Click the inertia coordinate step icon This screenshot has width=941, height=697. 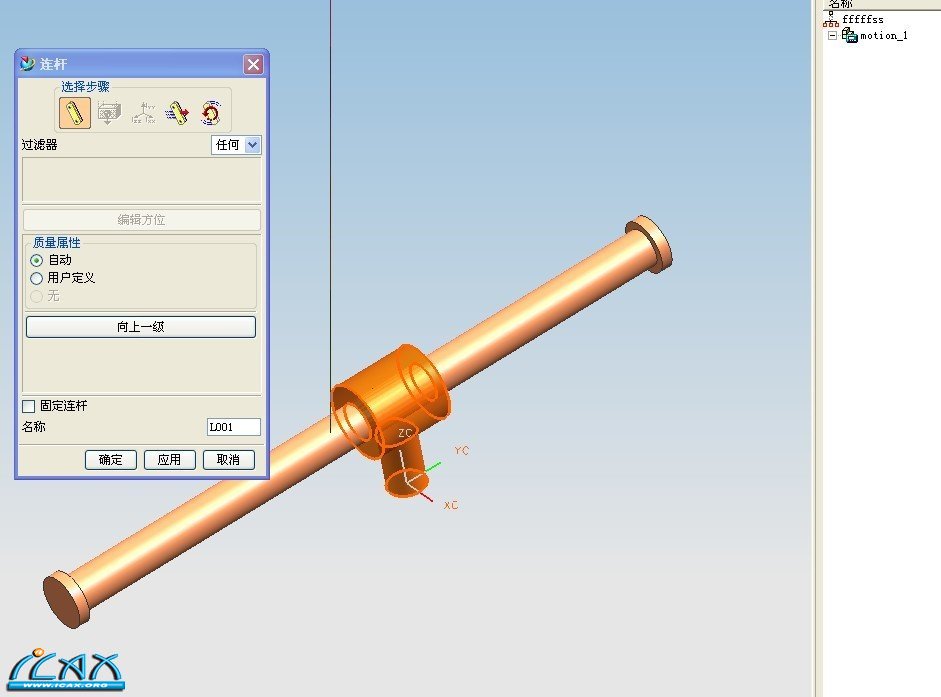(x=143, y=113)
